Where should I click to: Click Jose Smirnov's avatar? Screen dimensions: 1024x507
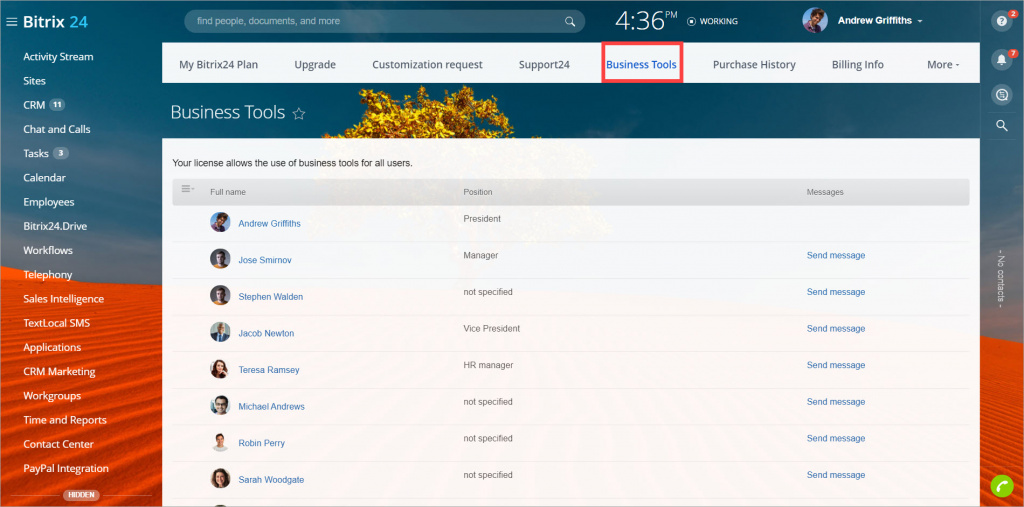click(x=220, y=259)
